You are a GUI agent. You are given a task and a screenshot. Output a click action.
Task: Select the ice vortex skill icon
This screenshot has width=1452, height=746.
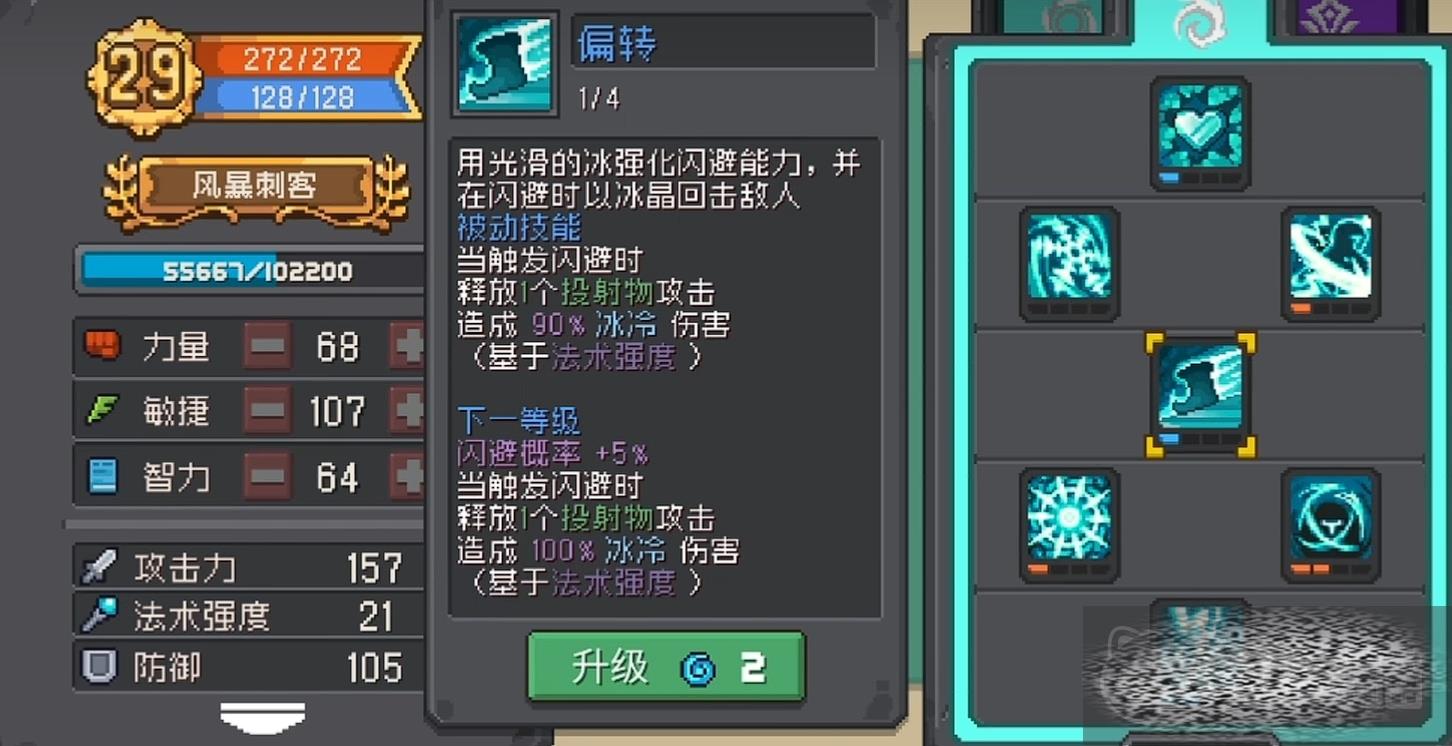point(1069,264)
